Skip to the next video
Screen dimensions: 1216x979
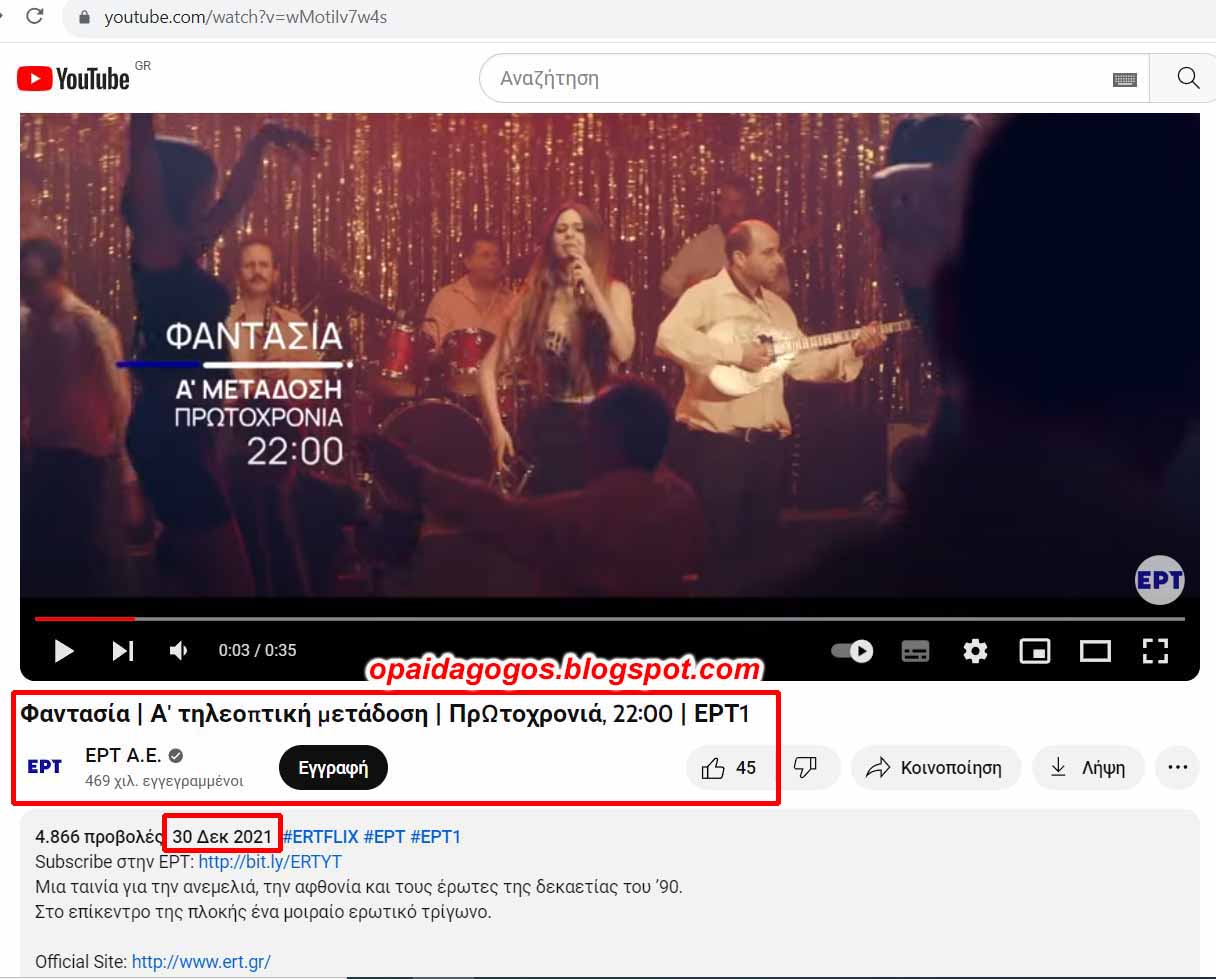click(123, 651)
